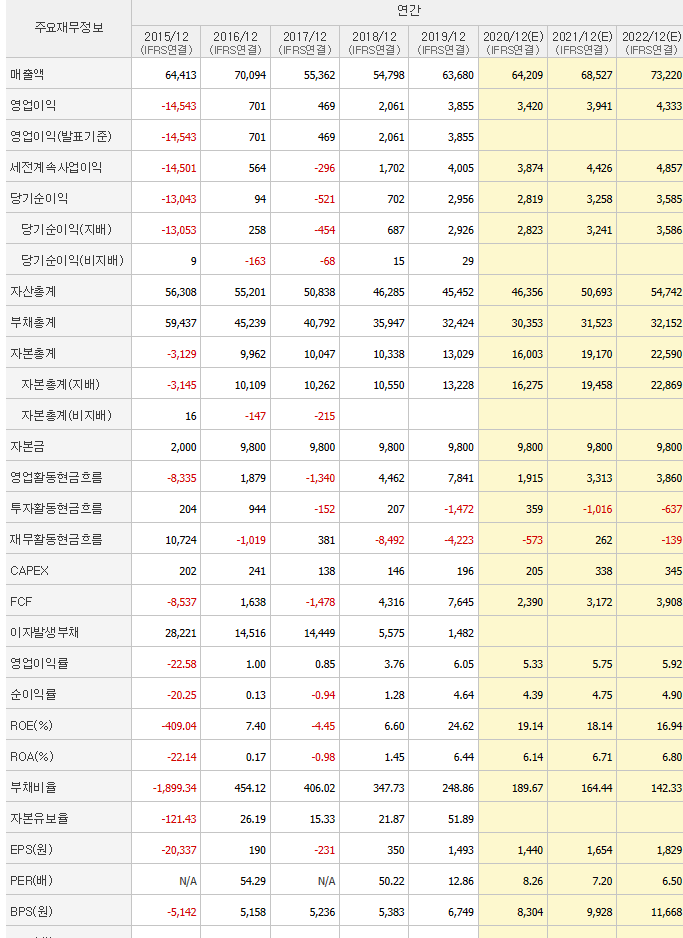Image resolution: width=683 pixels, height=938 pixels.
Task: Click the 70,094 sales value for 2016
Action: tap(250, 75)
